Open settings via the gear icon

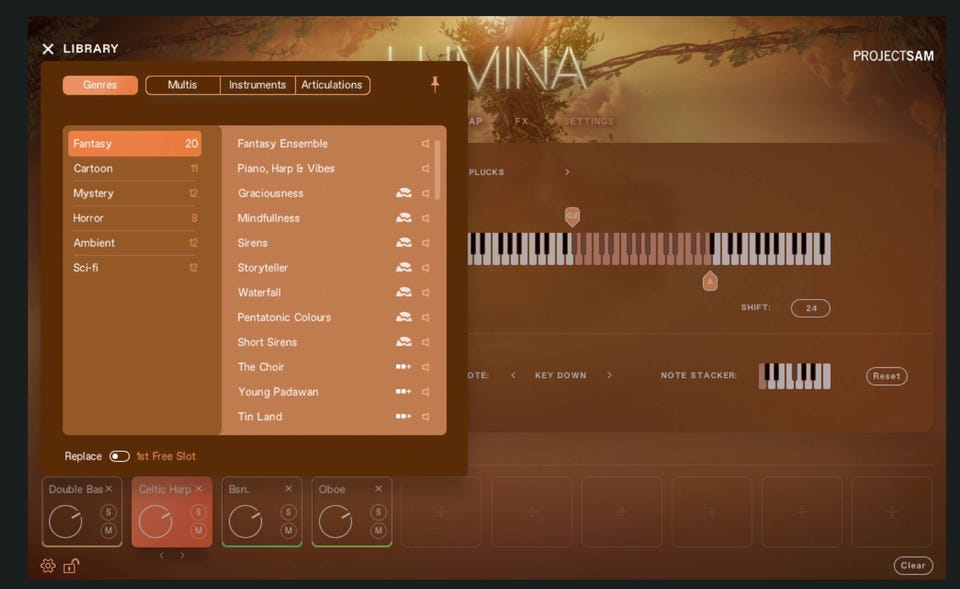click(x=48, y=566)
